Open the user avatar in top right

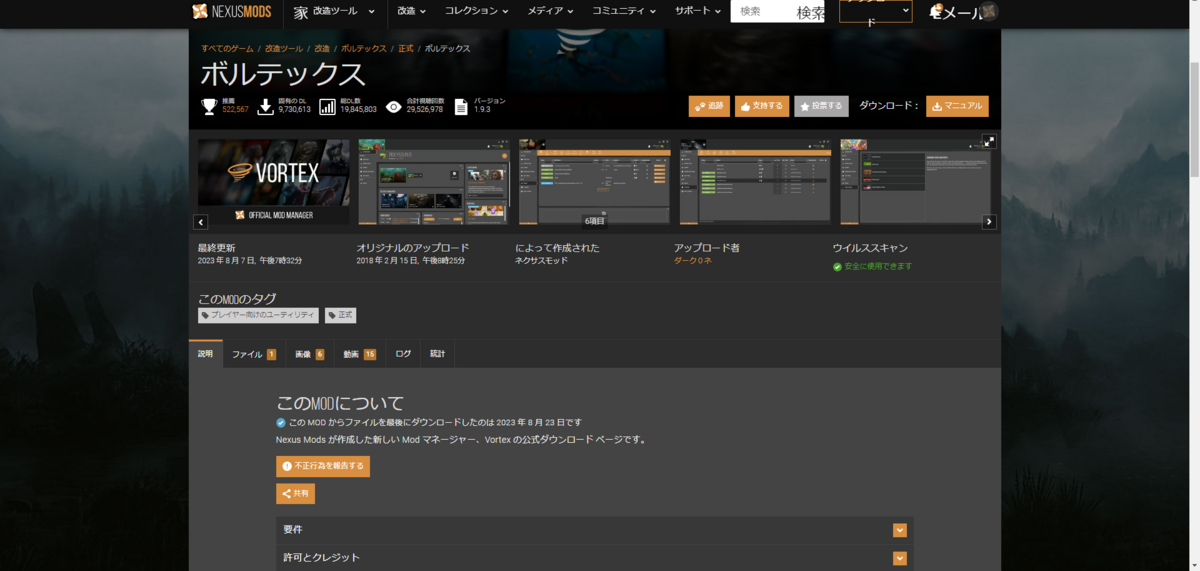[989, 12]
